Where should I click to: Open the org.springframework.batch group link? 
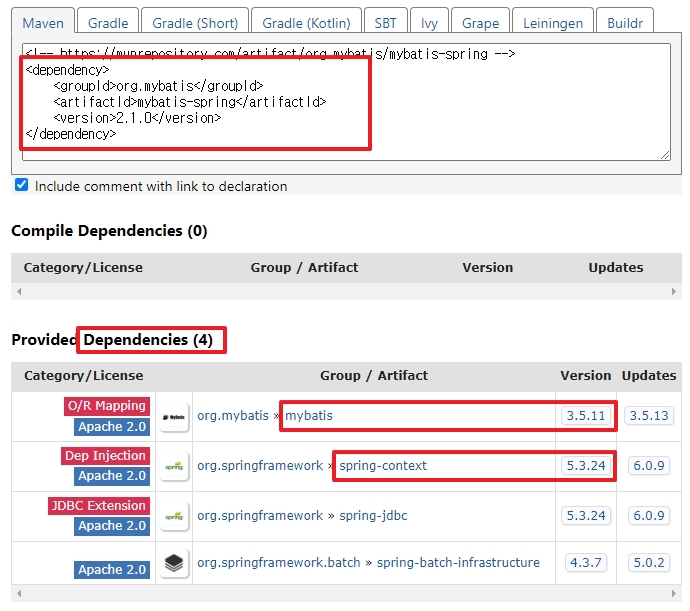(279, 563)
